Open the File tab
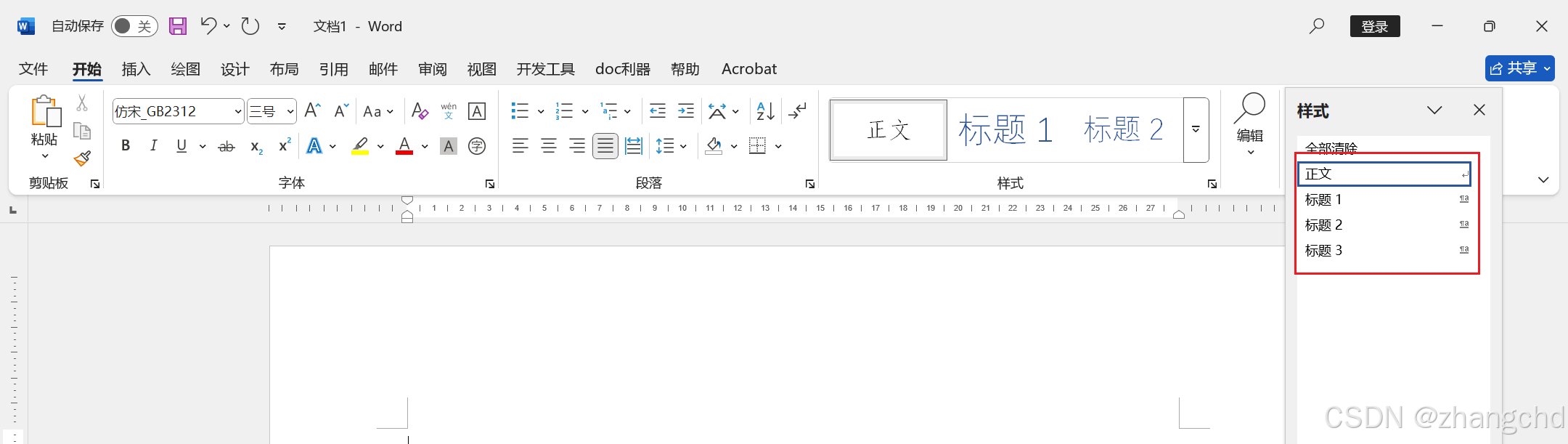This screenshot has width=1568, height=444. 33,69
